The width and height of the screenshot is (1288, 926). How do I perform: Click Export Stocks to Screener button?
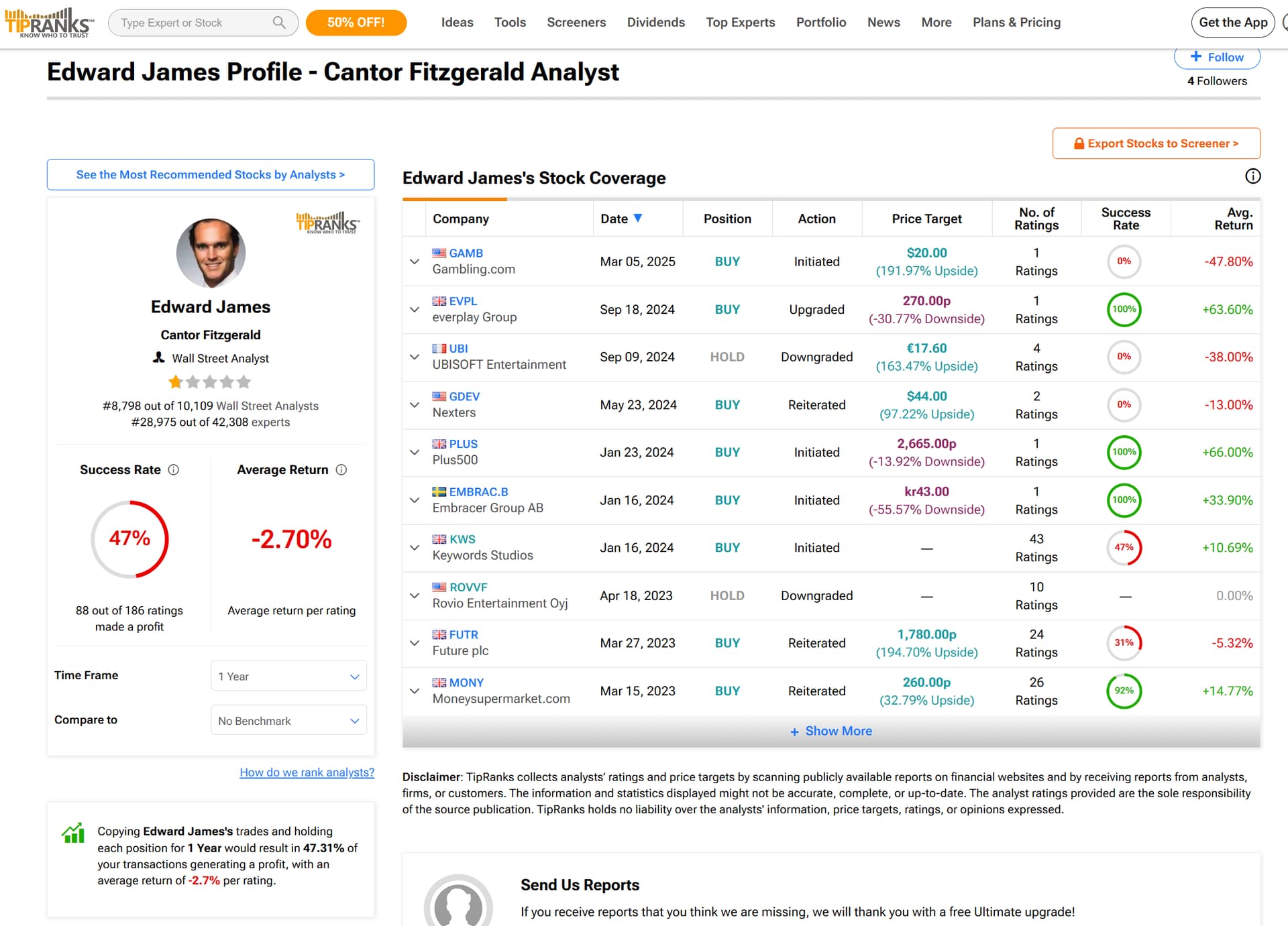tap(1156, 143)
